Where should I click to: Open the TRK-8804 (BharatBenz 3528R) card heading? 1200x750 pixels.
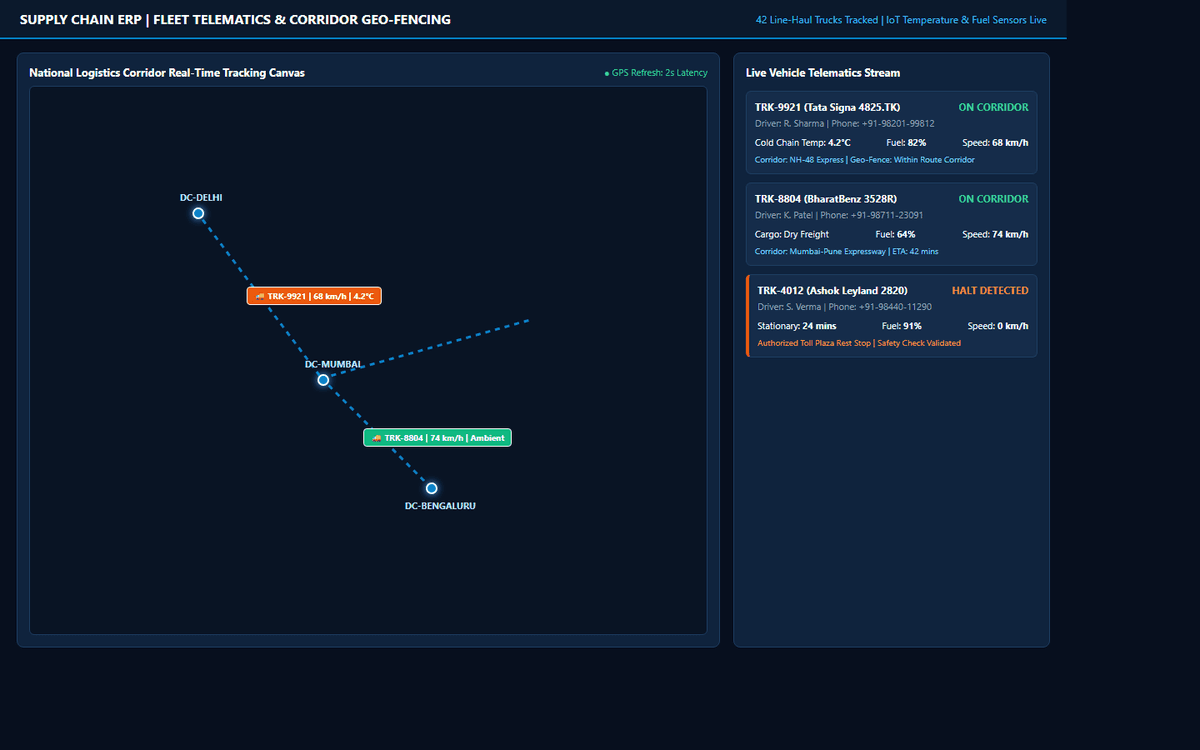pyautogui.click(x=826, y=199)
